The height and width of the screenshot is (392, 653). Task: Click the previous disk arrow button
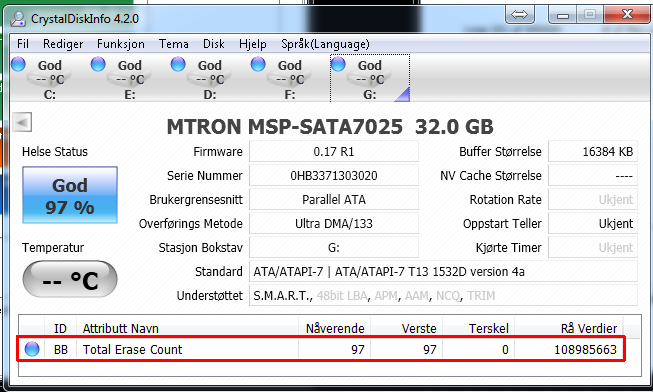pos(22,122)
